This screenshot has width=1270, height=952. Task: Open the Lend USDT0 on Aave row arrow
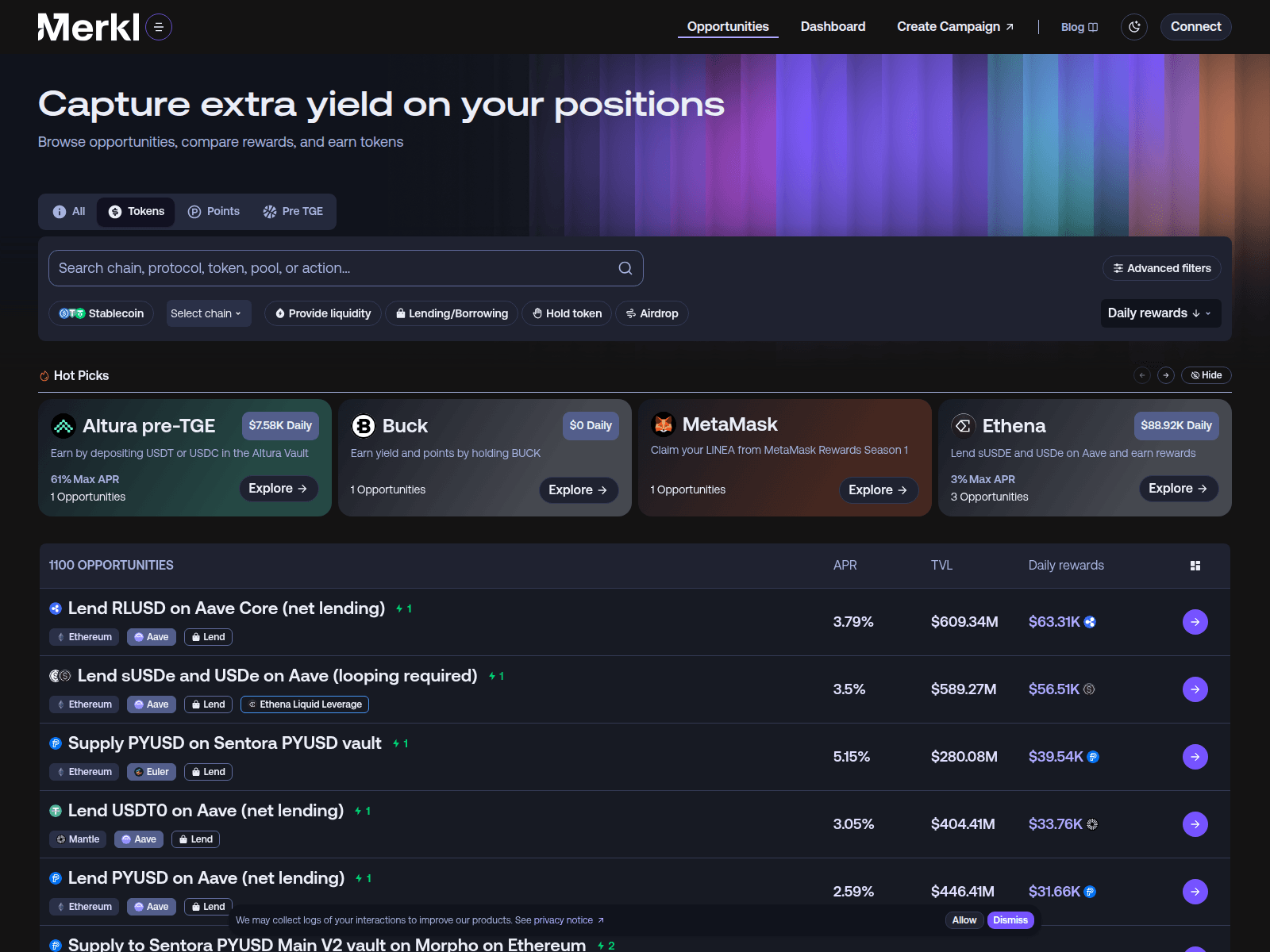[x=1195, y=824]
